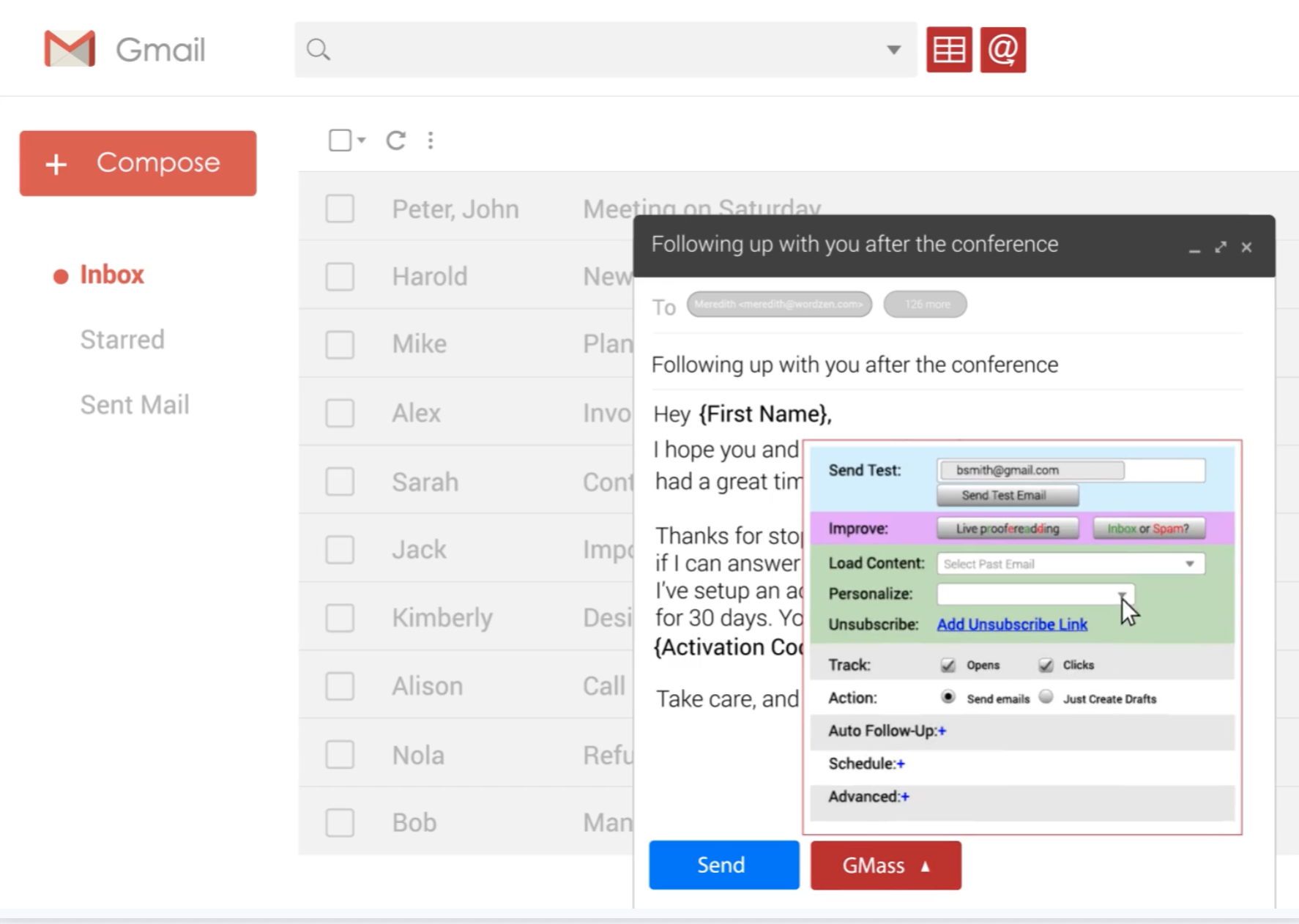The image size is (1299, 924).
Task: Close the compose window
Action: pyautogui.click(x=1246, y=247)
